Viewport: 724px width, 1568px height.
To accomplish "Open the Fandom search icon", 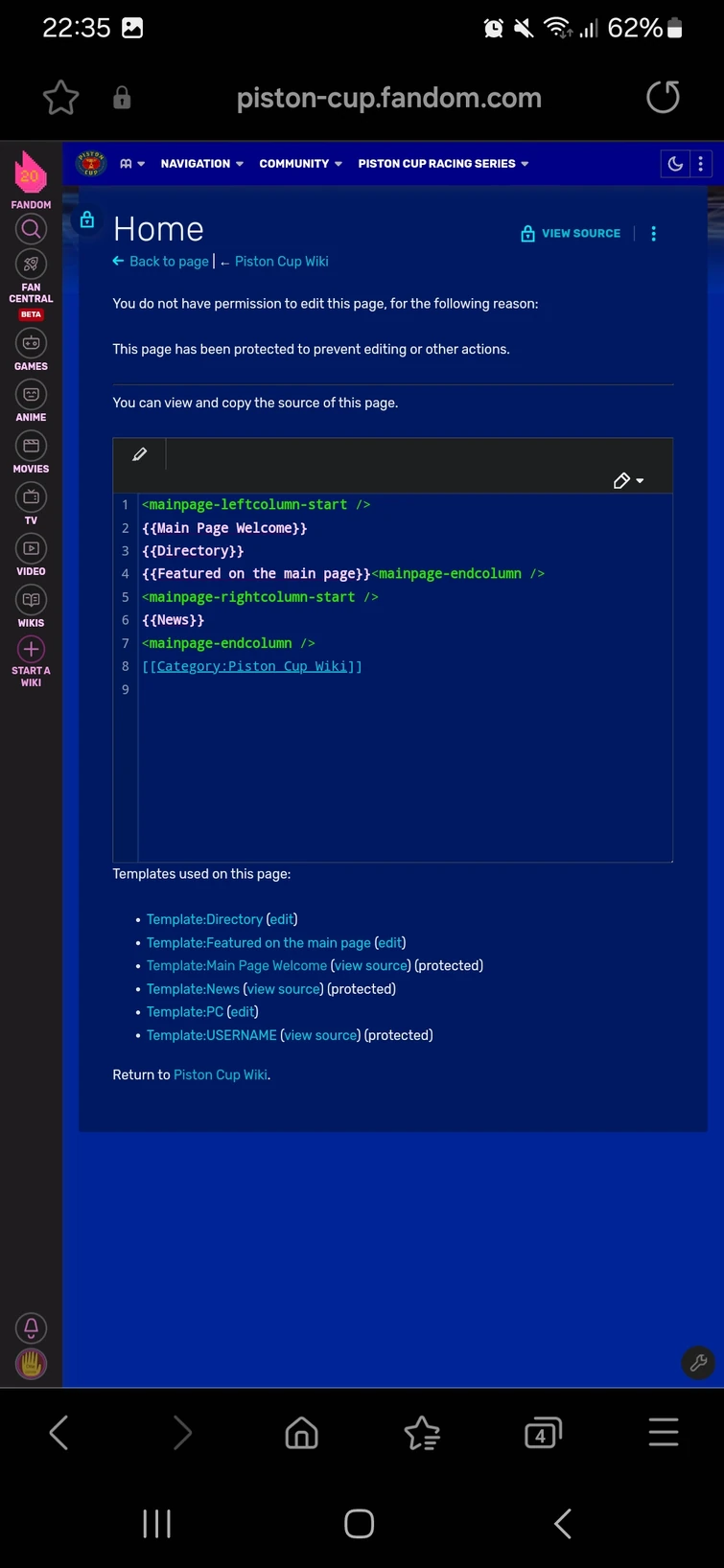I will 31,229.
